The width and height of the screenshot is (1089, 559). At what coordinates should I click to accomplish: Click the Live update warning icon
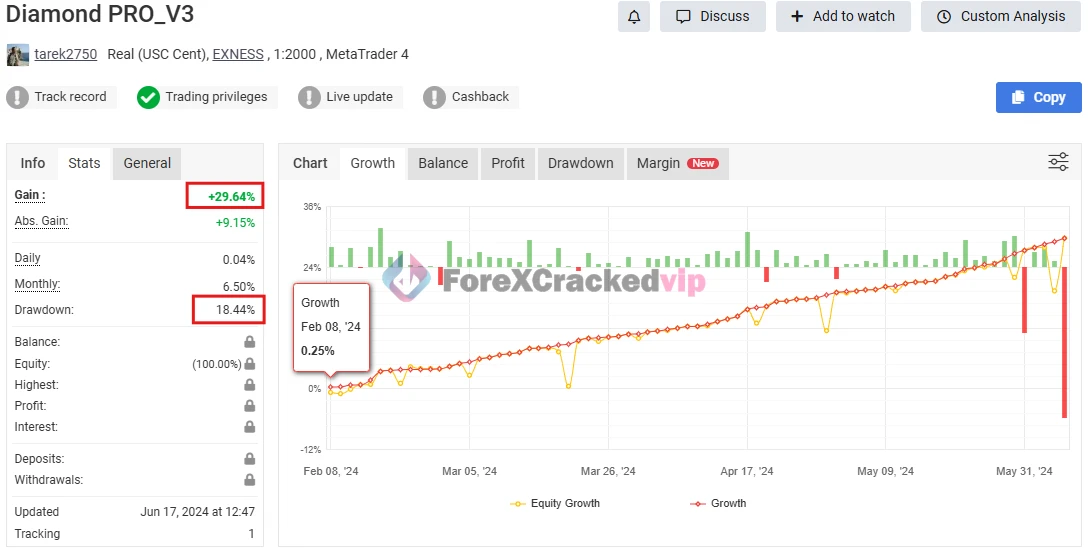point(309,97)
